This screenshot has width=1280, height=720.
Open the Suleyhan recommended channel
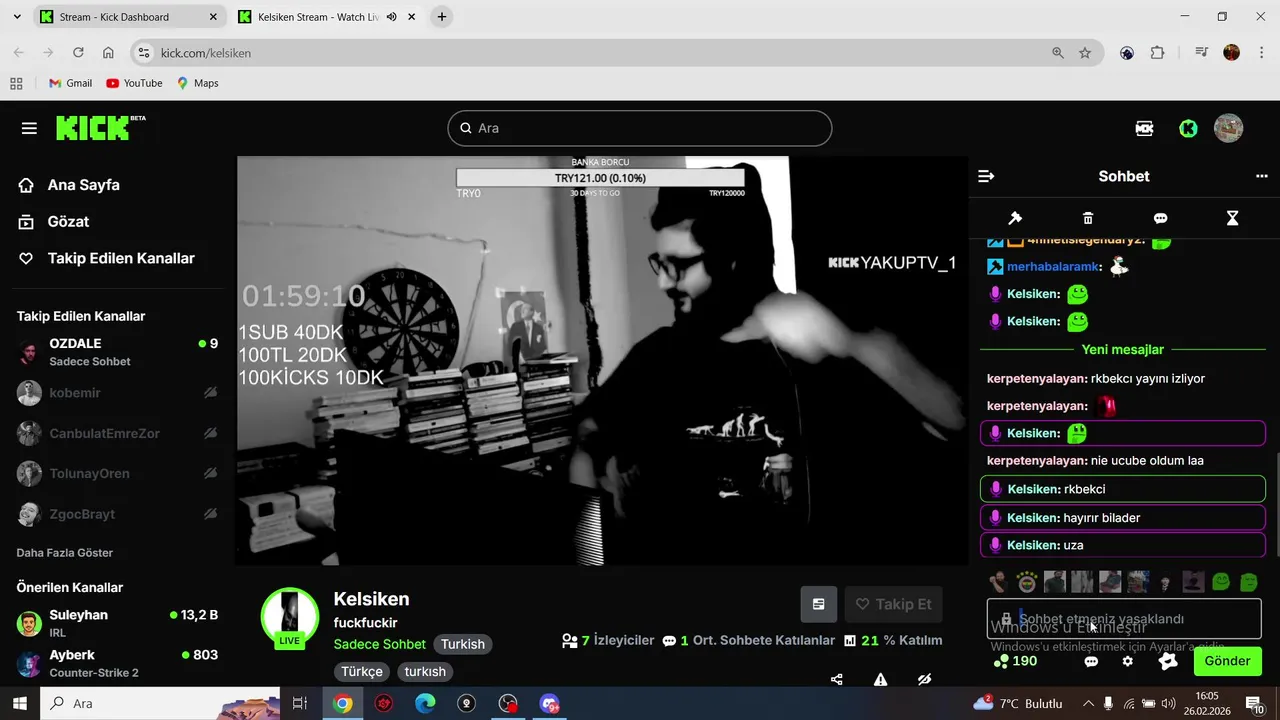118,623
